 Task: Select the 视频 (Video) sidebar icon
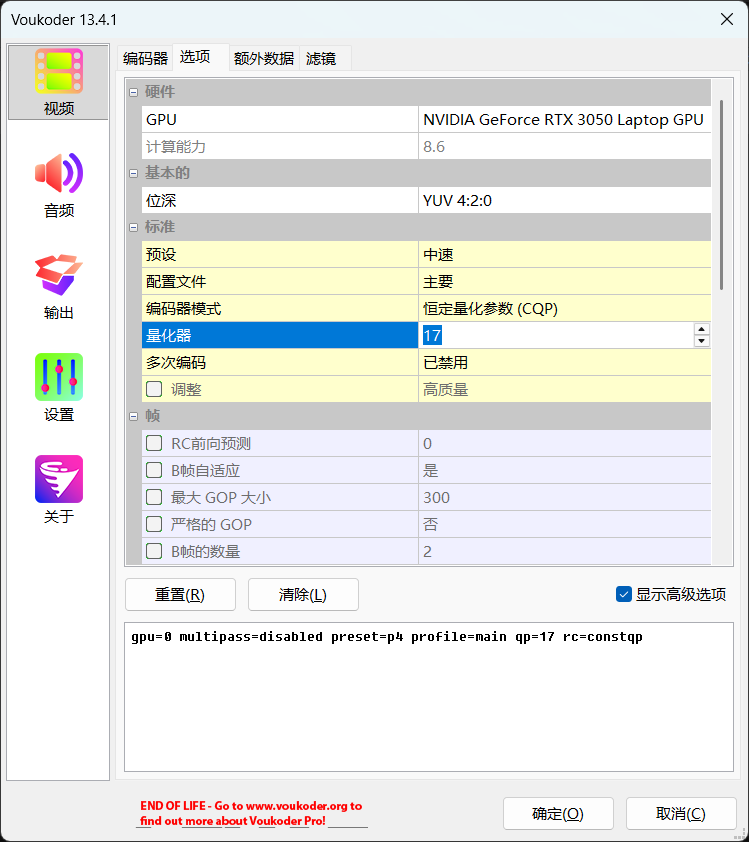pos(59,82)
